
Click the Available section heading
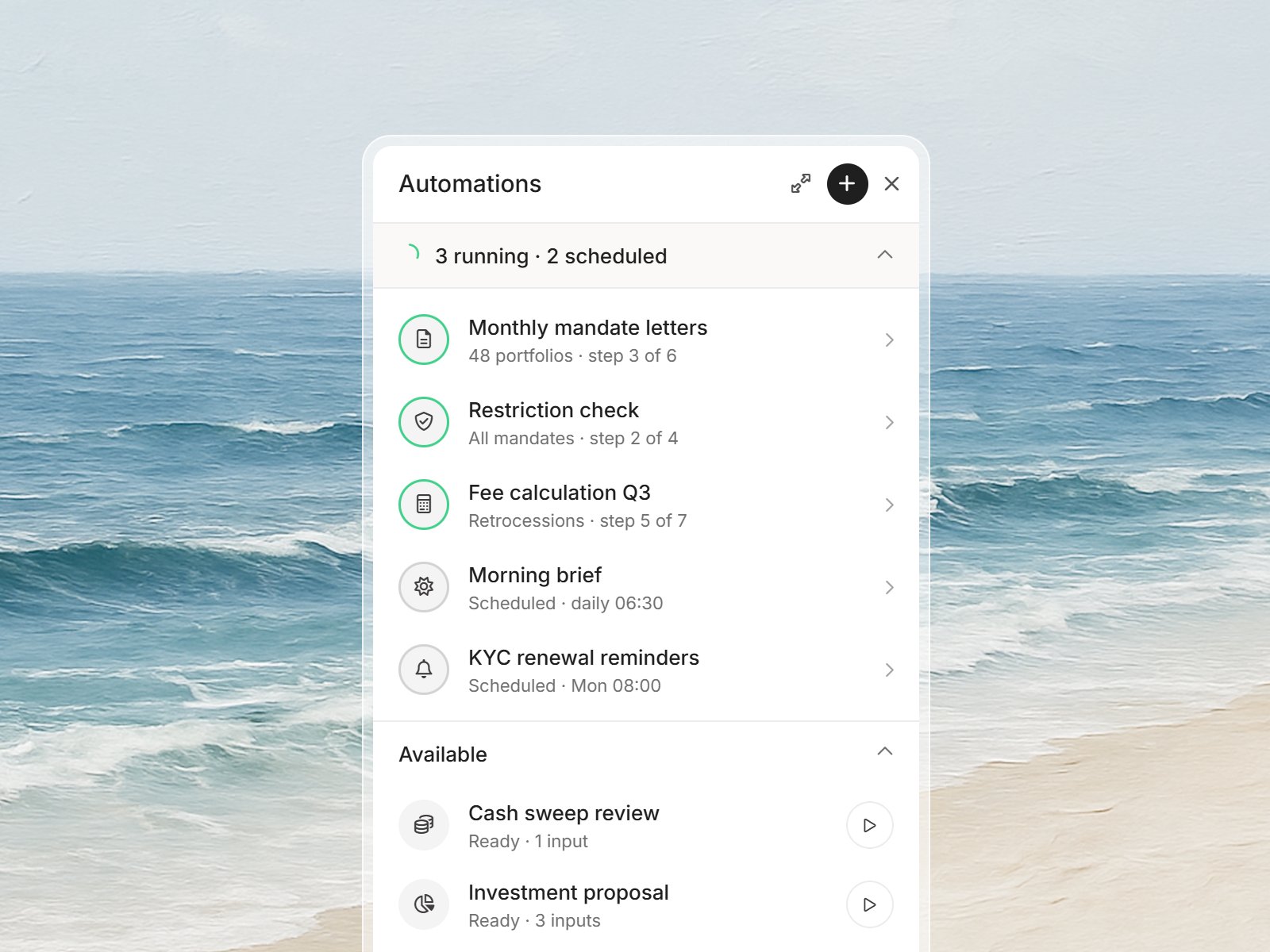point(443,754)
